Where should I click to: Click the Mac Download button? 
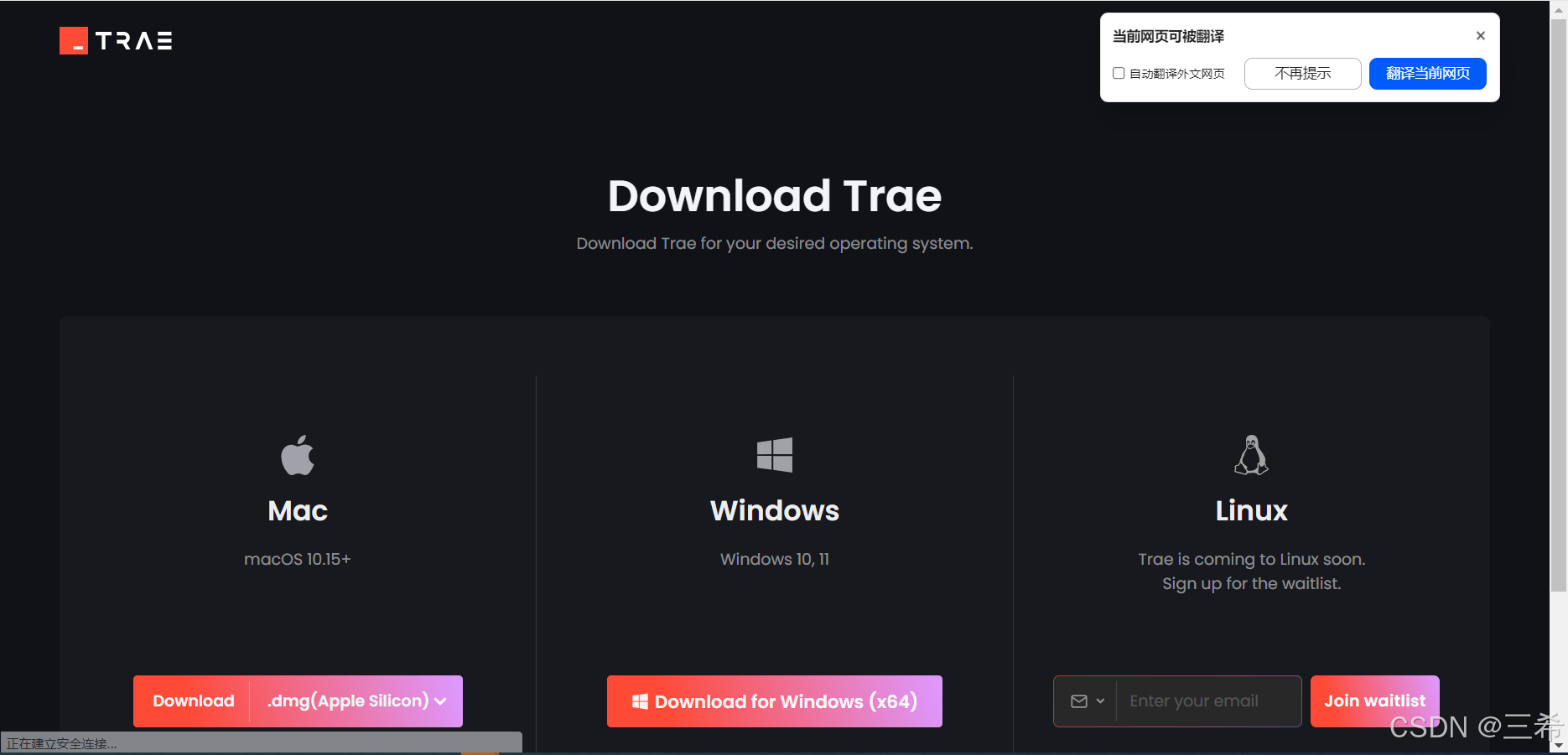(x=193, y=701)
